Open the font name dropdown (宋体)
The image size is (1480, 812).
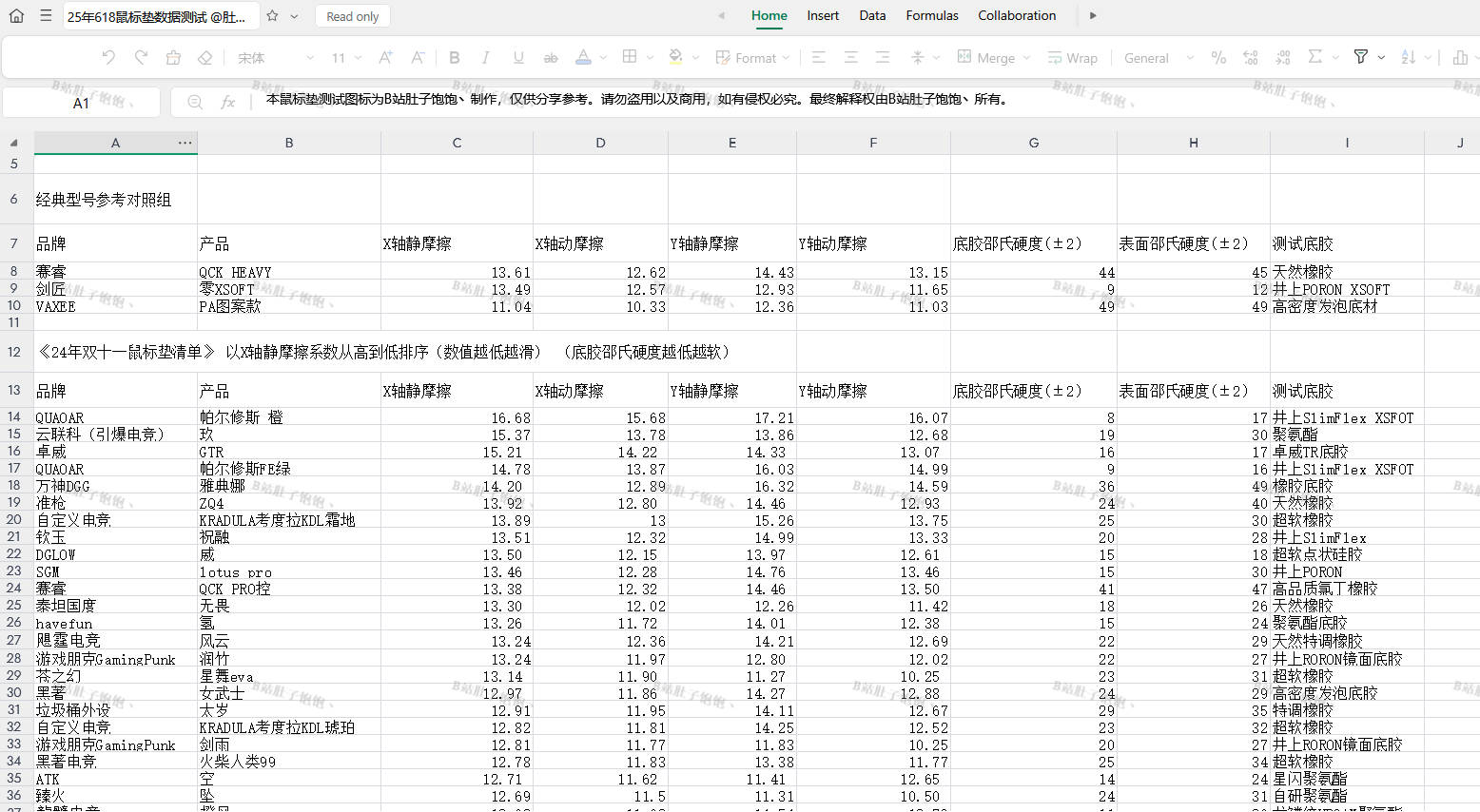(276, 58)
